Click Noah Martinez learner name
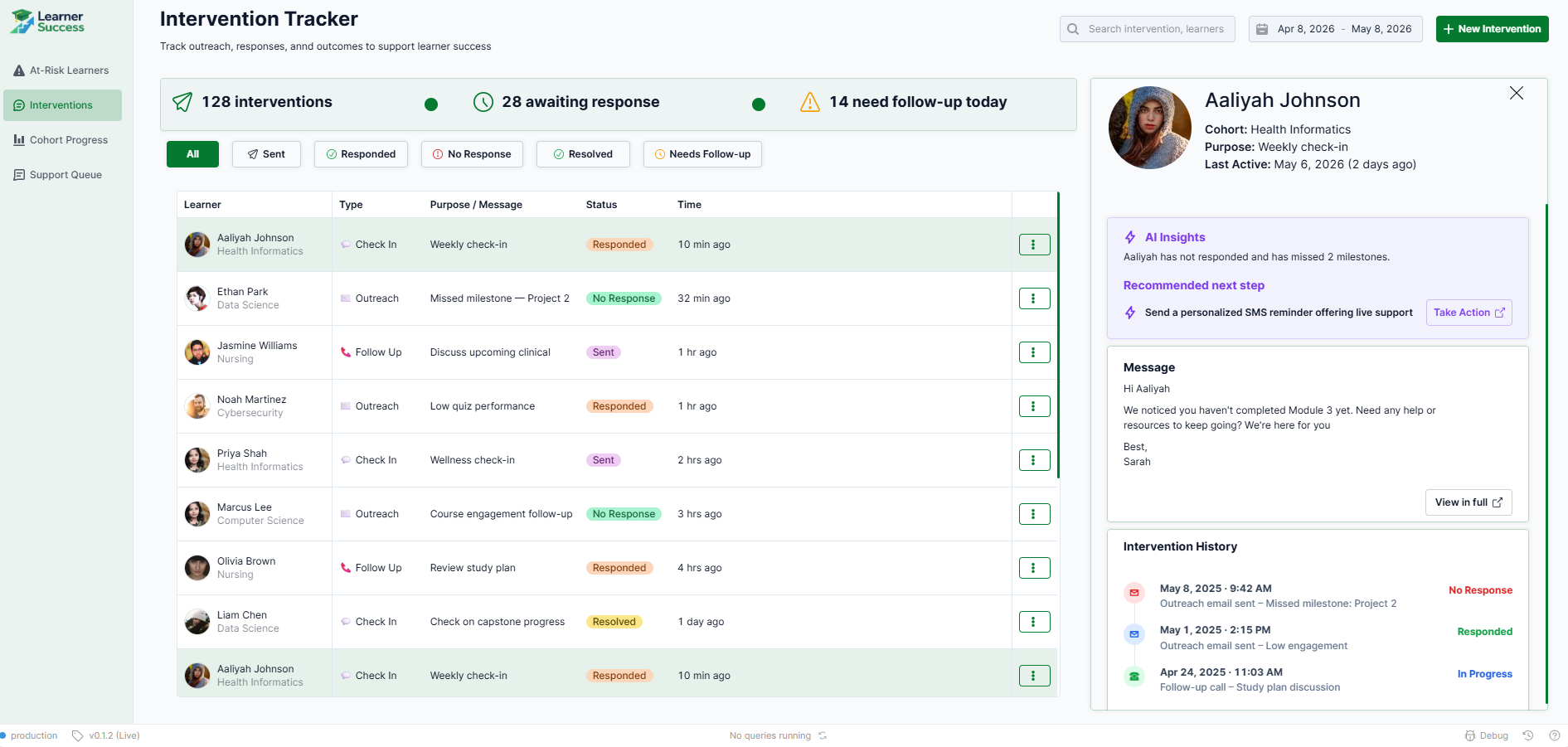Image resolution: width=1568 pixels, height=747 pixels. 251,400
